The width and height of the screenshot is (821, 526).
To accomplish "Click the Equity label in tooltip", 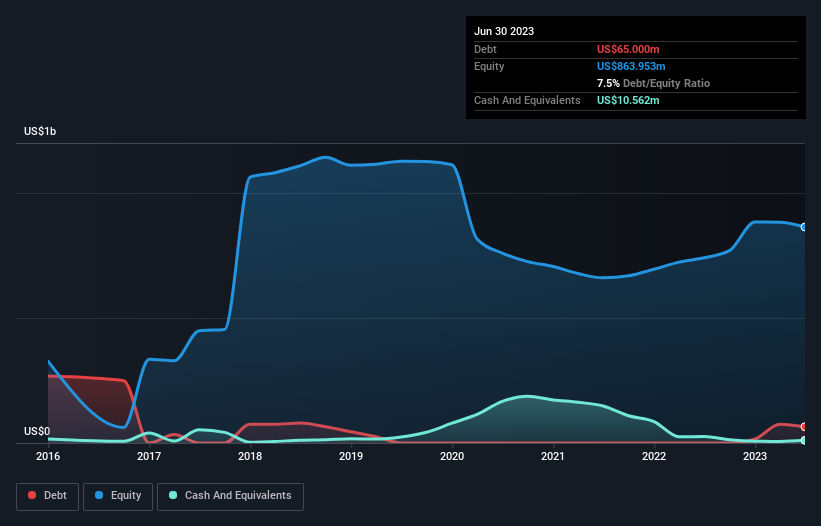I will pyautogui.click(x=489, y=66).
